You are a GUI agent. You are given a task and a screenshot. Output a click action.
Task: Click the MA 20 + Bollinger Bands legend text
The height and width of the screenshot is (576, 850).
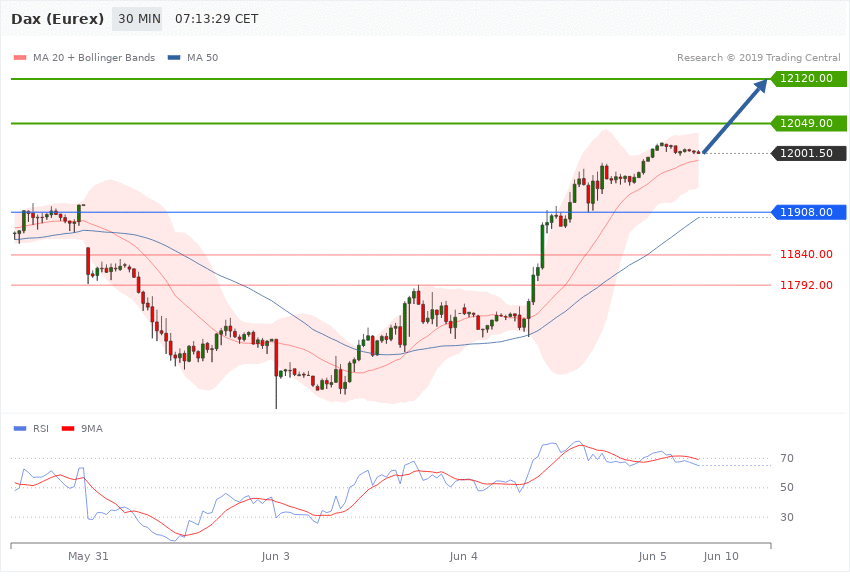tap(94, 57)
